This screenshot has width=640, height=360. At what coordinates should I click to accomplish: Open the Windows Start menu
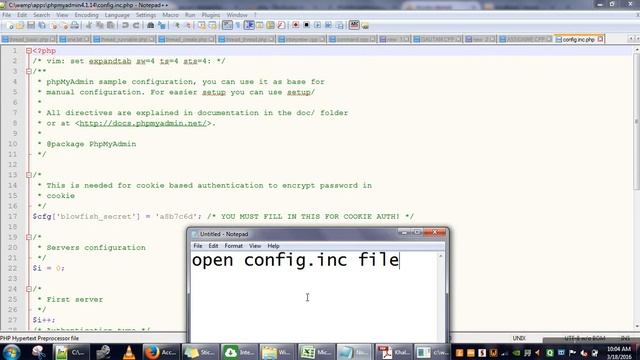tap(11, 352)
